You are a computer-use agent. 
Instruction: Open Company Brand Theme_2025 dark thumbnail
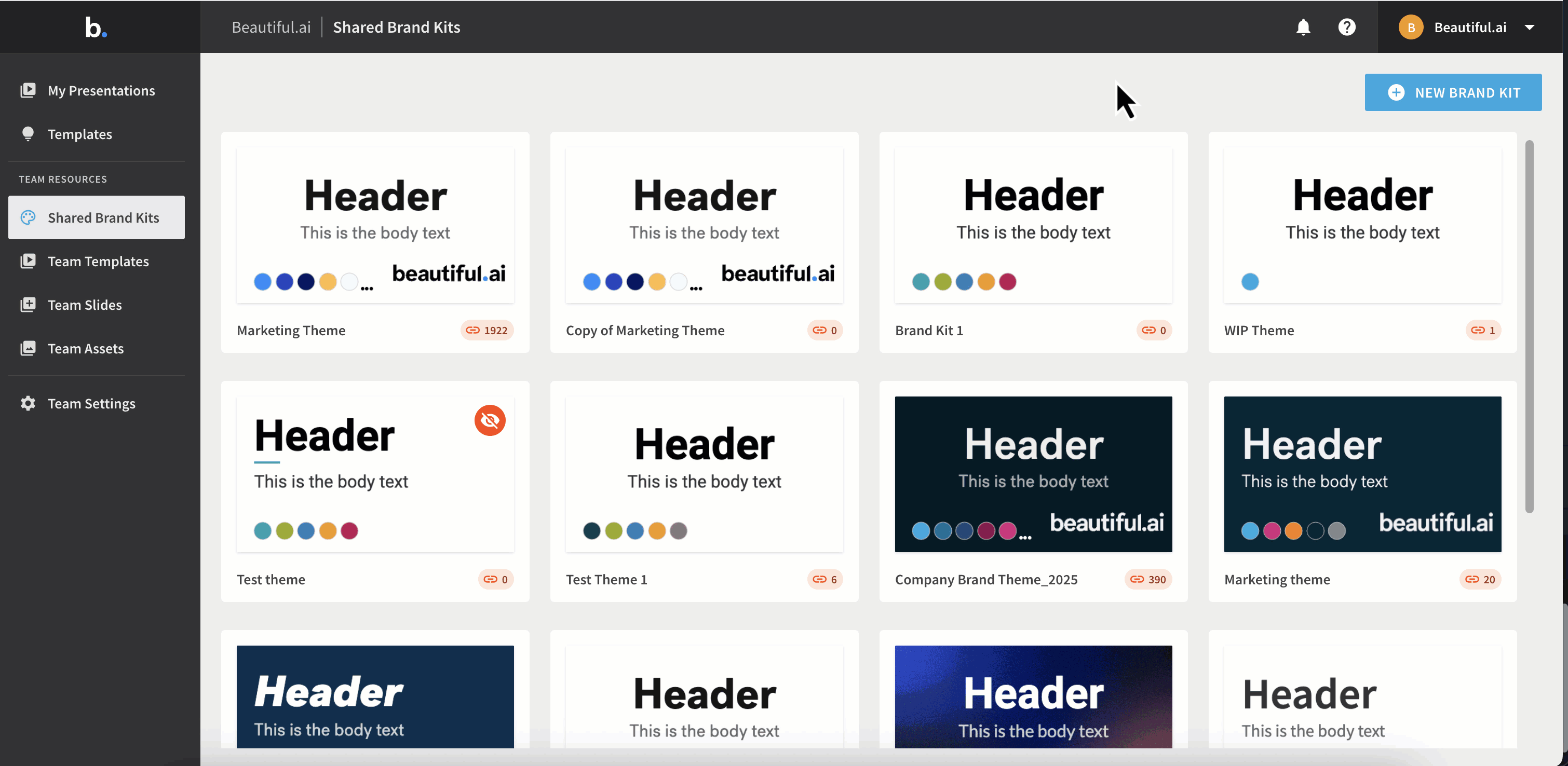[1034, 474]
